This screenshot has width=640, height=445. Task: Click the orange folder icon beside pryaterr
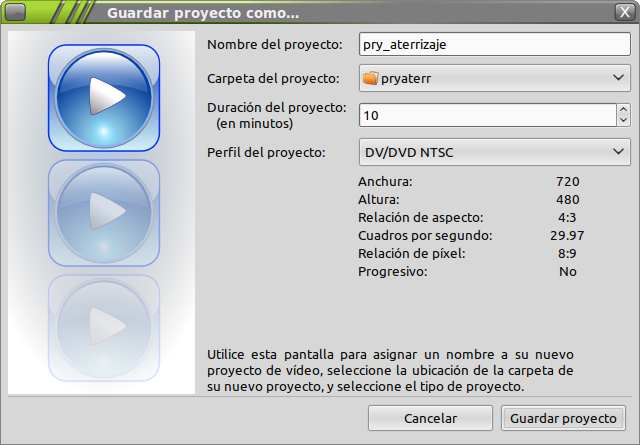coord(371,78)
